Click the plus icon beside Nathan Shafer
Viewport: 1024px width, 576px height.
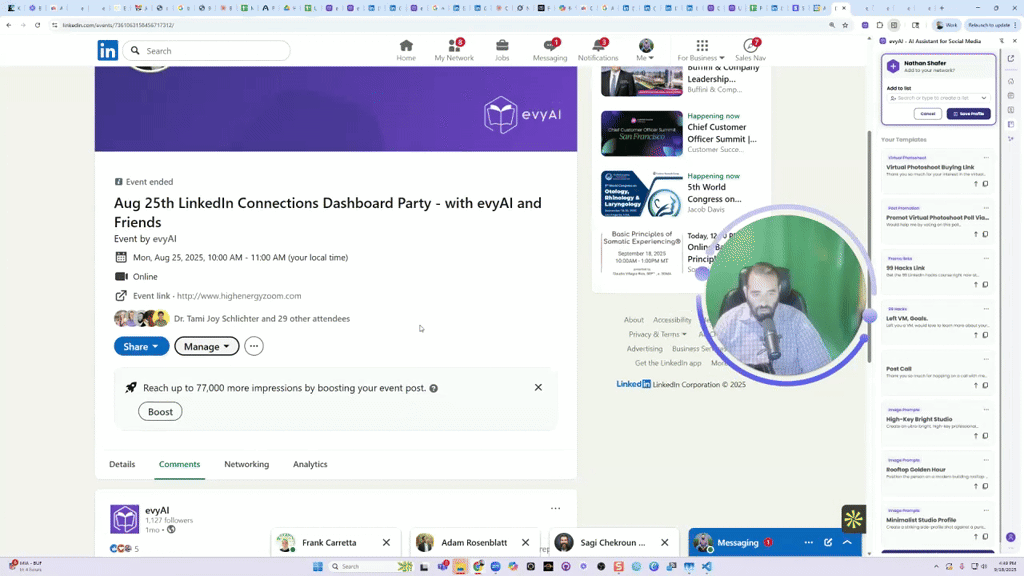point(893,66)
